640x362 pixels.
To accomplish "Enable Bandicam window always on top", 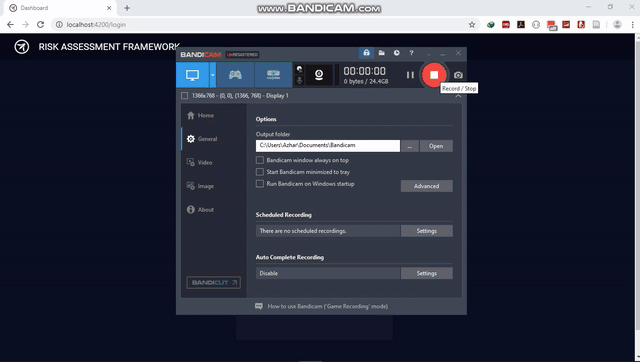I will click(260, 160).
